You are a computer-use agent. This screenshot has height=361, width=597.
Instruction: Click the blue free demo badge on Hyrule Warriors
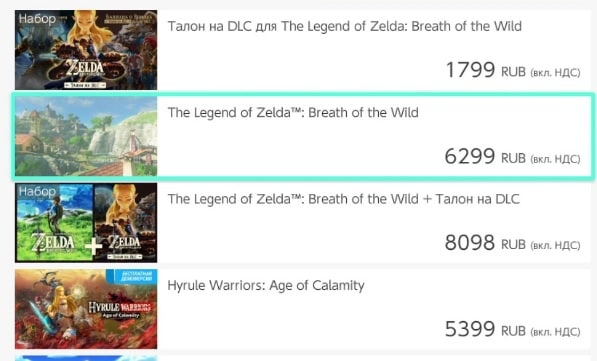pos(132,276)
